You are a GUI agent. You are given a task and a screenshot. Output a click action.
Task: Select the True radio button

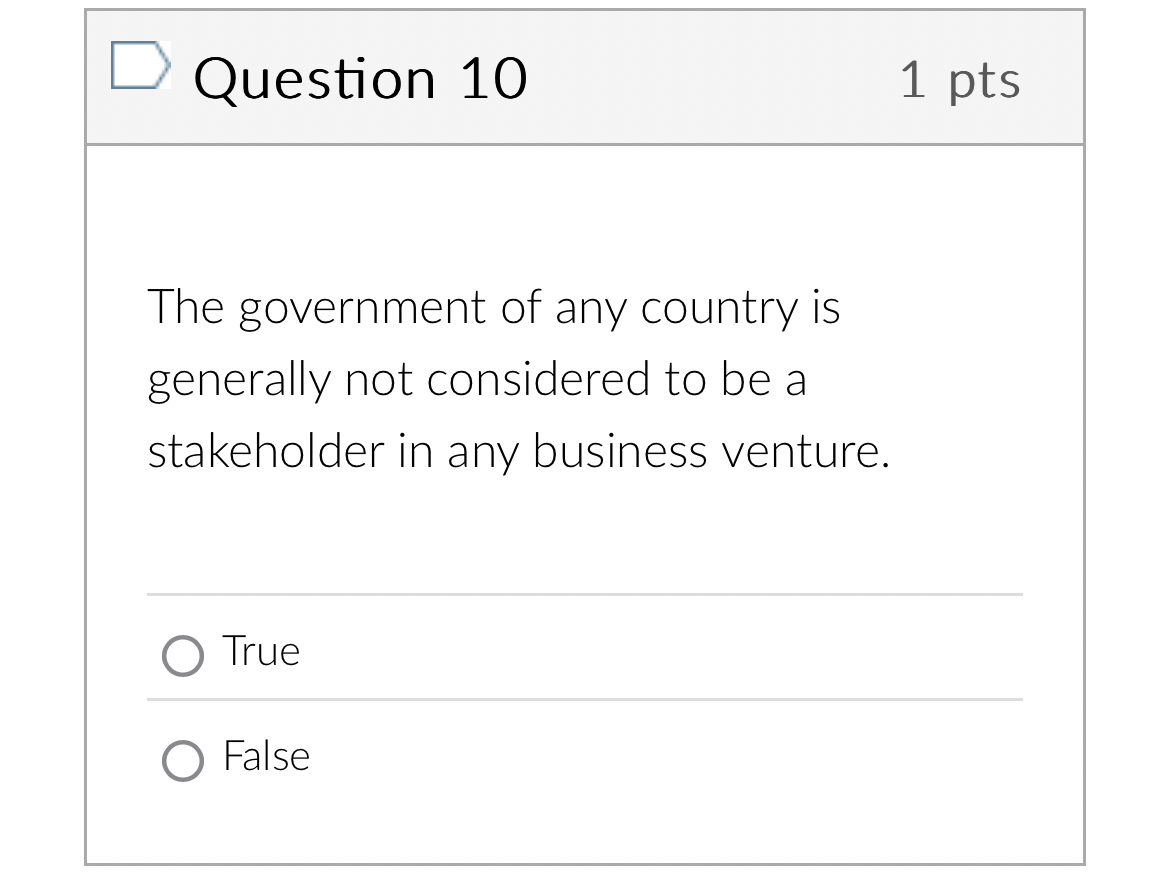click(182, 656)
